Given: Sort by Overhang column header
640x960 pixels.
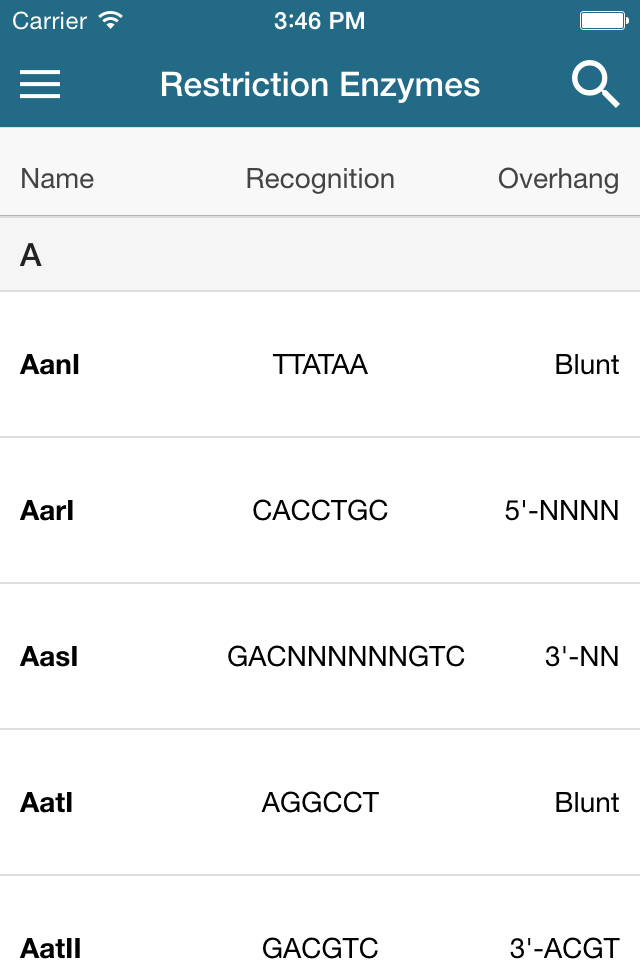Looking at the screenshot, I should pos(558,179).
